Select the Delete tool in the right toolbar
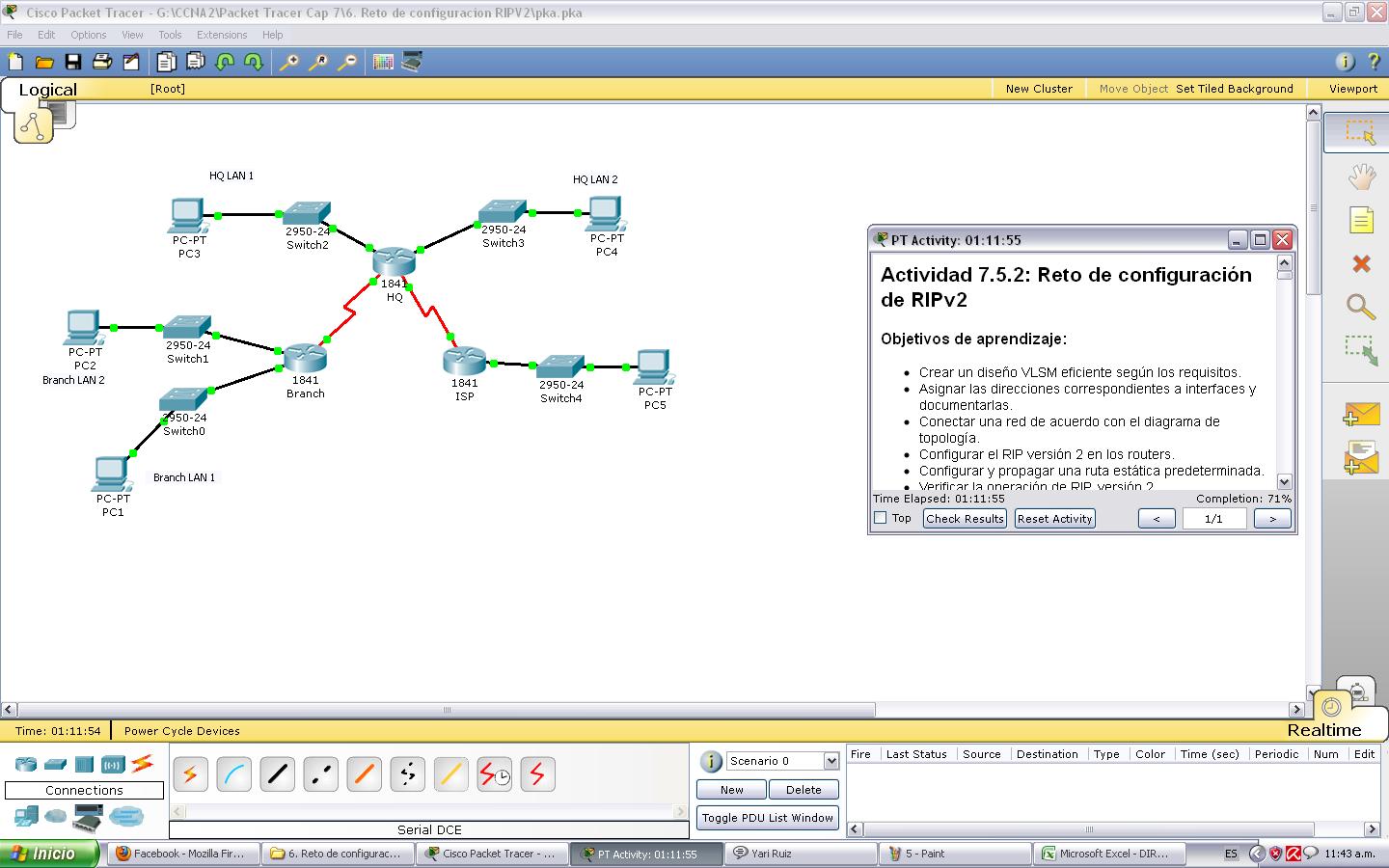Image resolution: width=1389 pixels, height=868 pixels. click(x=1360, y=263)
